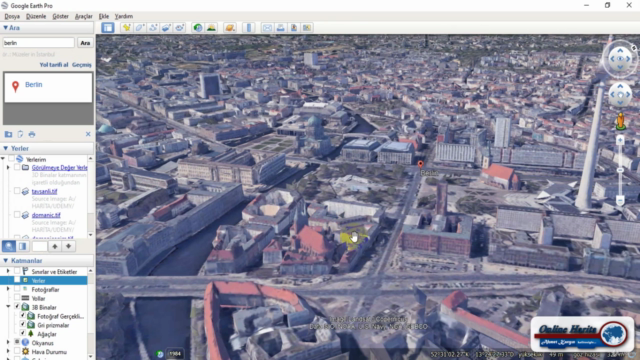Open the planet switcher icon
The width and height of the screenshot is (640, 360).
click(x=230, y=28)
